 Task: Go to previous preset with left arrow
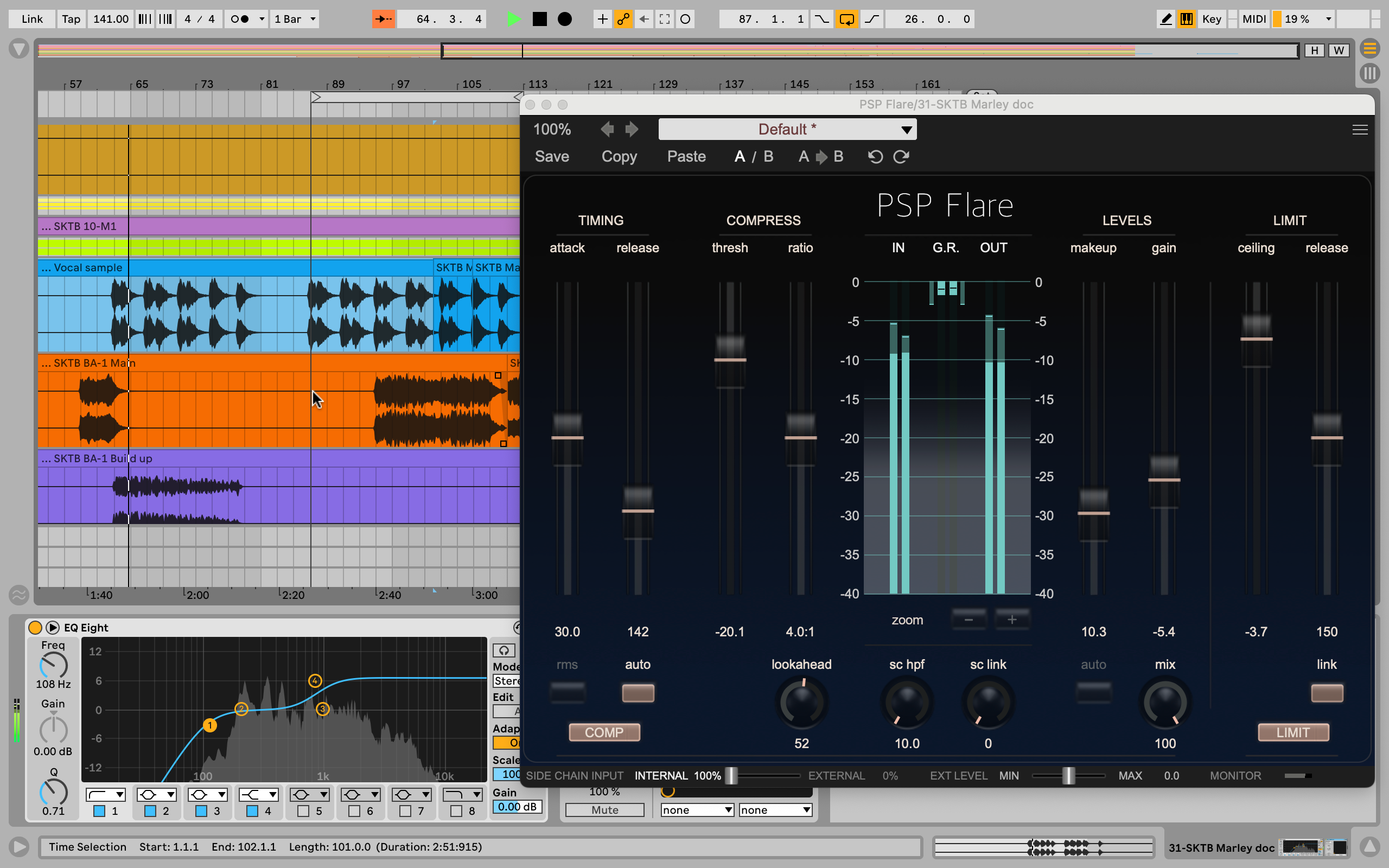click(607, 129)
